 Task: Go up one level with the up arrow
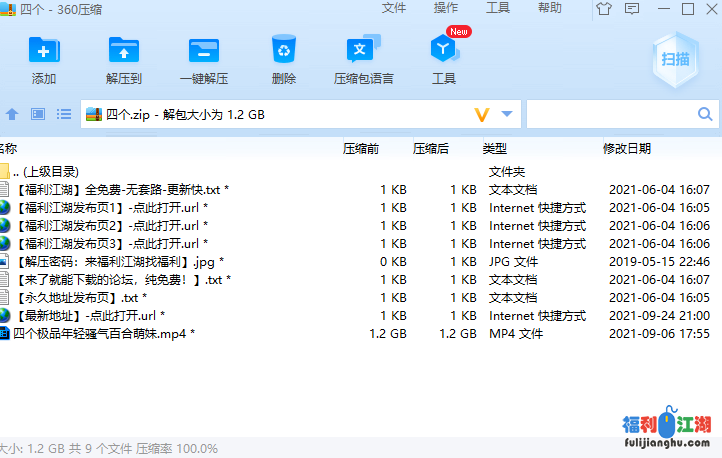coord(13,114)
